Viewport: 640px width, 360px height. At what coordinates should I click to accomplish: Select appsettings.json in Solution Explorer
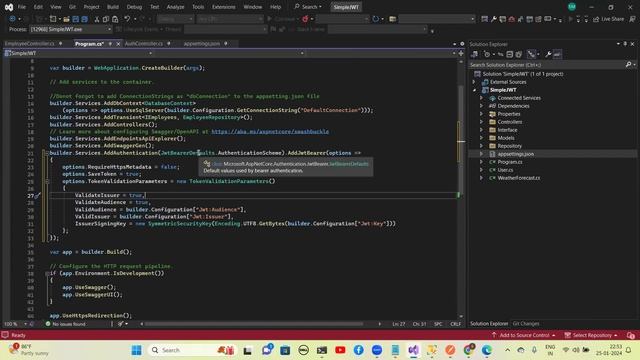click(516, 154)
